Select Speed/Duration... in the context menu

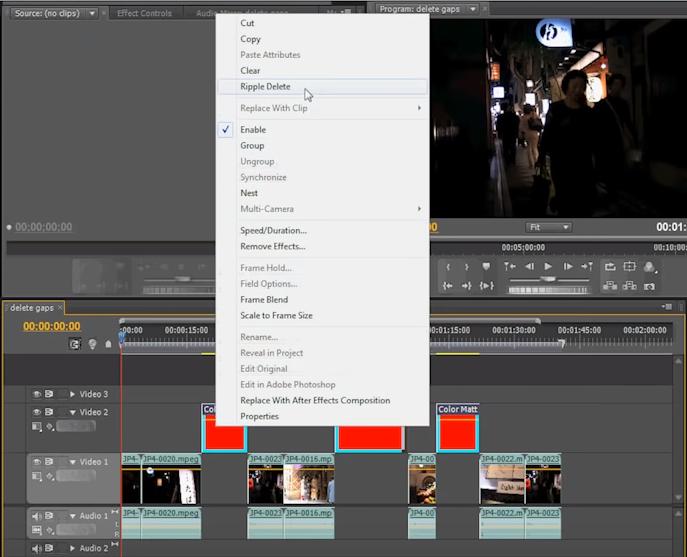[273, 231]
